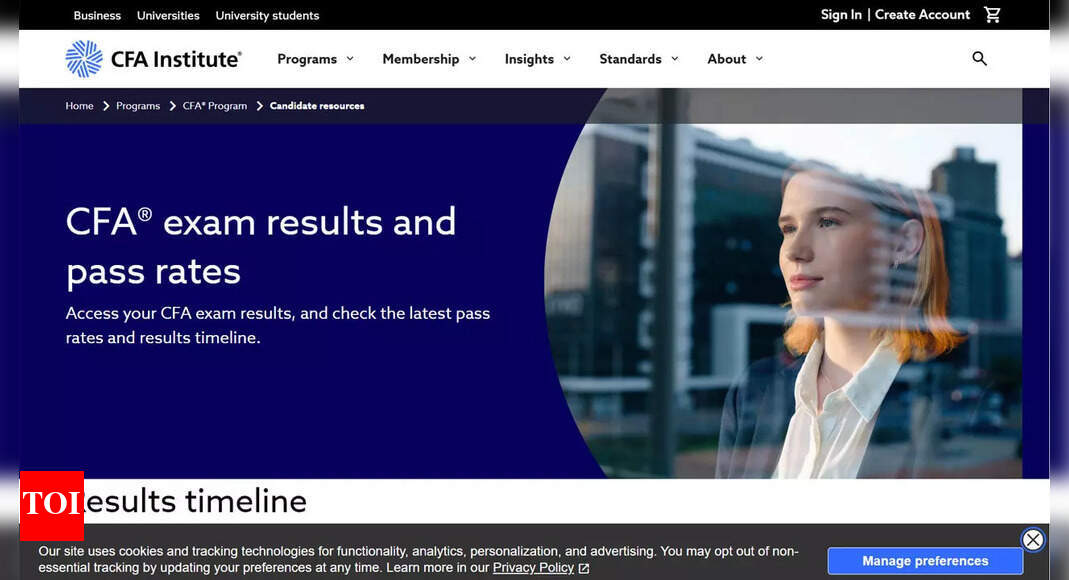This screenshot has width=1069, height=580.
Task: Click Sign In
Action: pos(840,14)
